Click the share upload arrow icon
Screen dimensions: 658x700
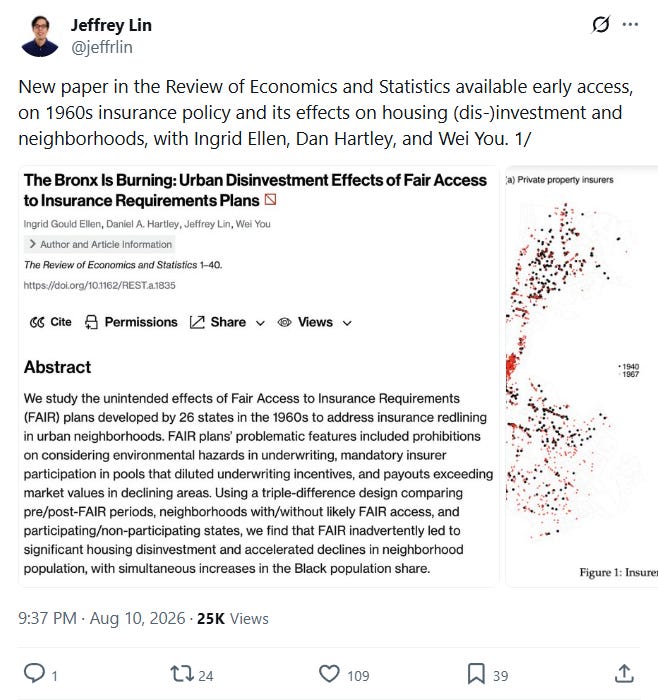coord(624,673)
